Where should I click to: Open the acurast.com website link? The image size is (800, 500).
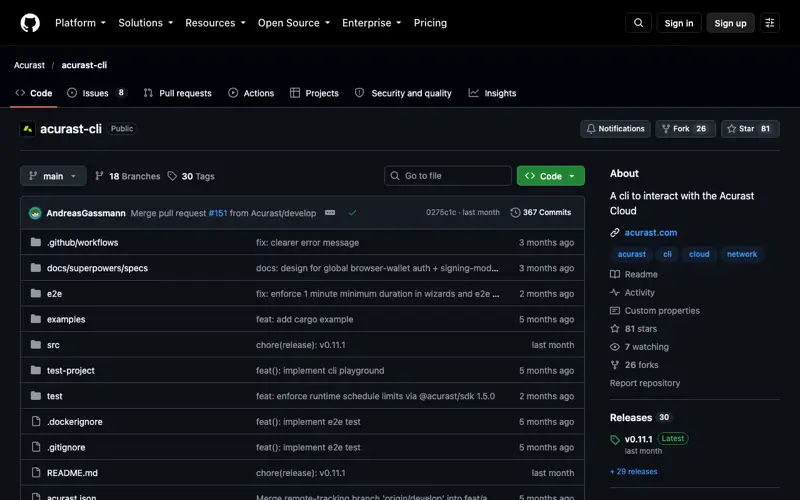(x=651, y=233)
